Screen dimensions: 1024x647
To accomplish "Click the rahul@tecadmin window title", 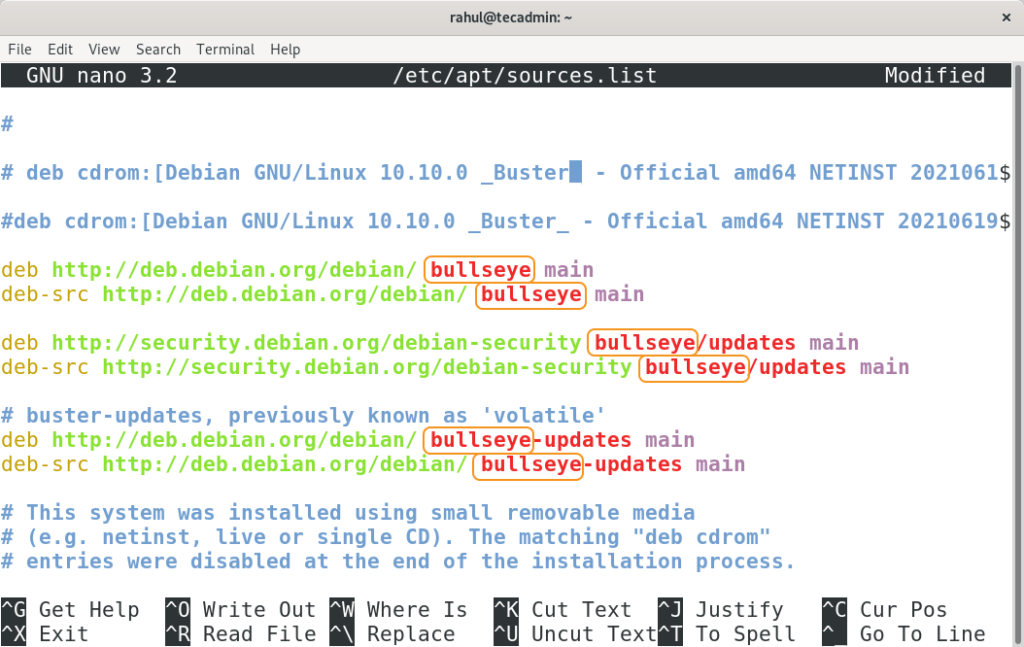I will click(x=511, y=17).
